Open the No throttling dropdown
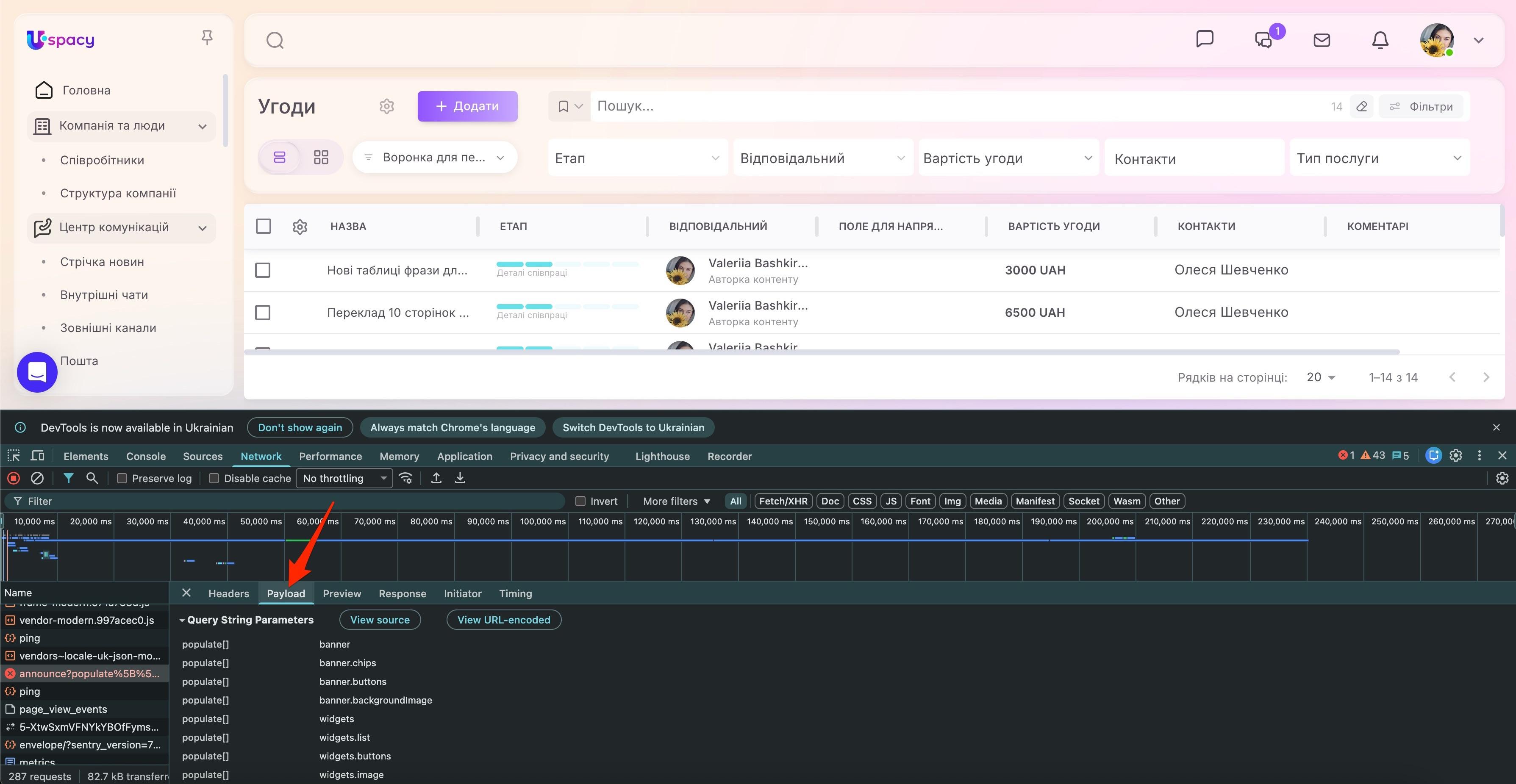This screenshot has width=1516, height=784. 344,478
